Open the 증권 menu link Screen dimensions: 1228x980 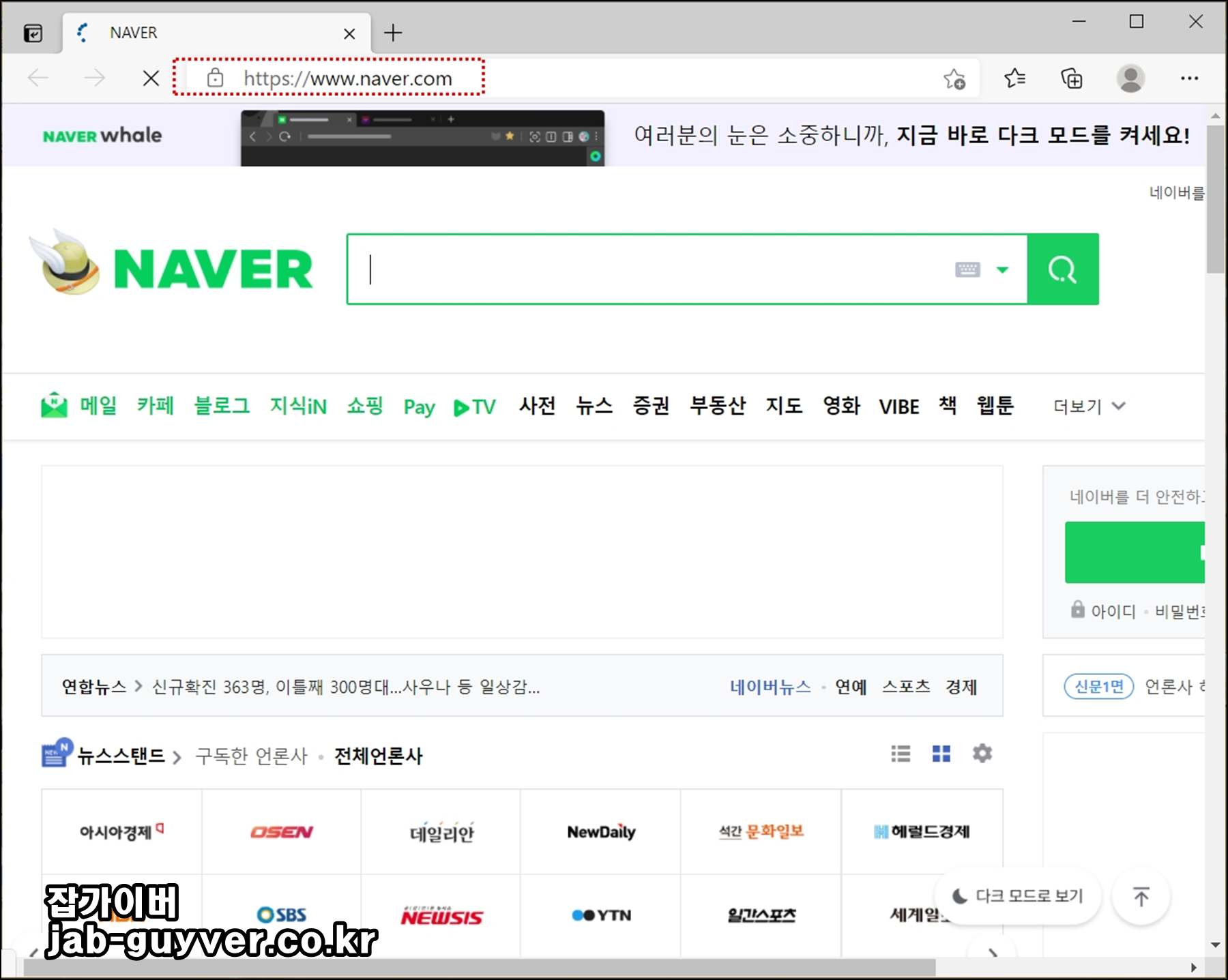(651, 406)
